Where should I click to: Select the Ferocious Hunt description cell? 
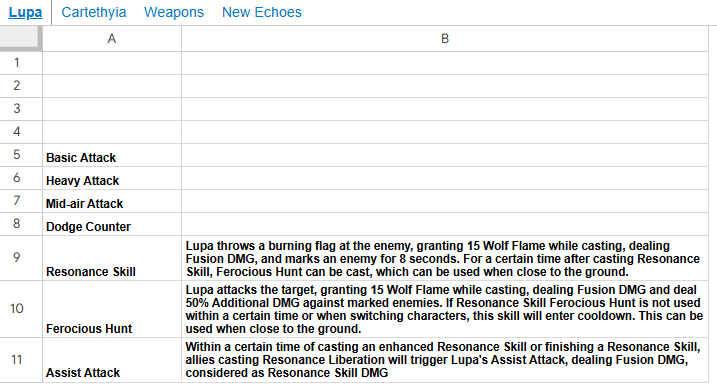(445, 309)
